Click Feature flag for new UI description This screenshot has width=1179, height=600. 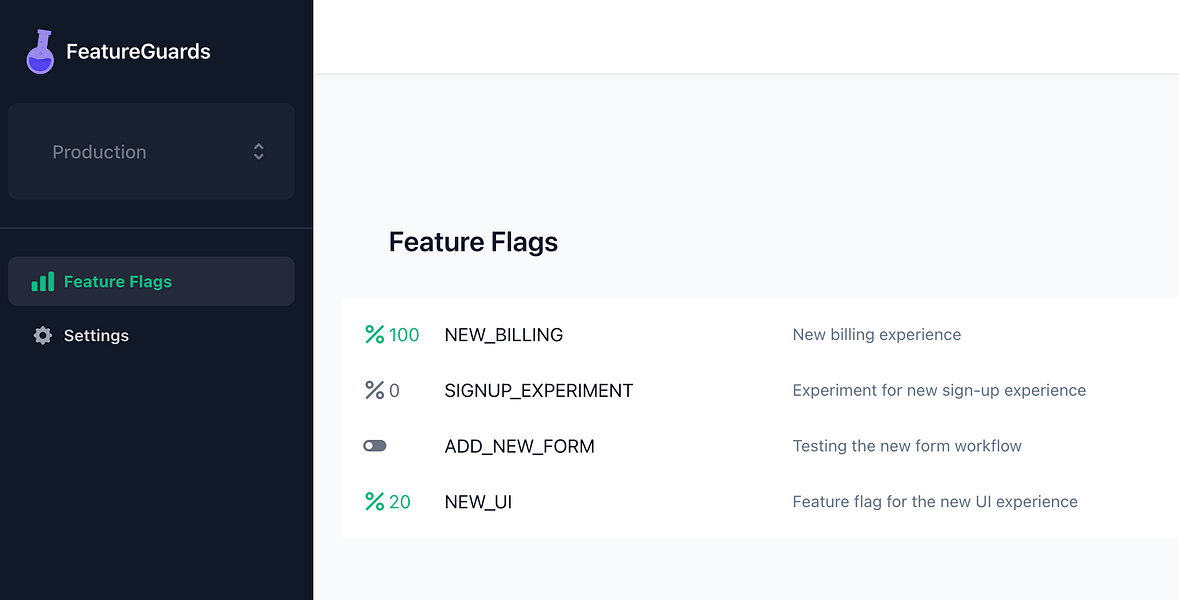[x=935, y=502]
